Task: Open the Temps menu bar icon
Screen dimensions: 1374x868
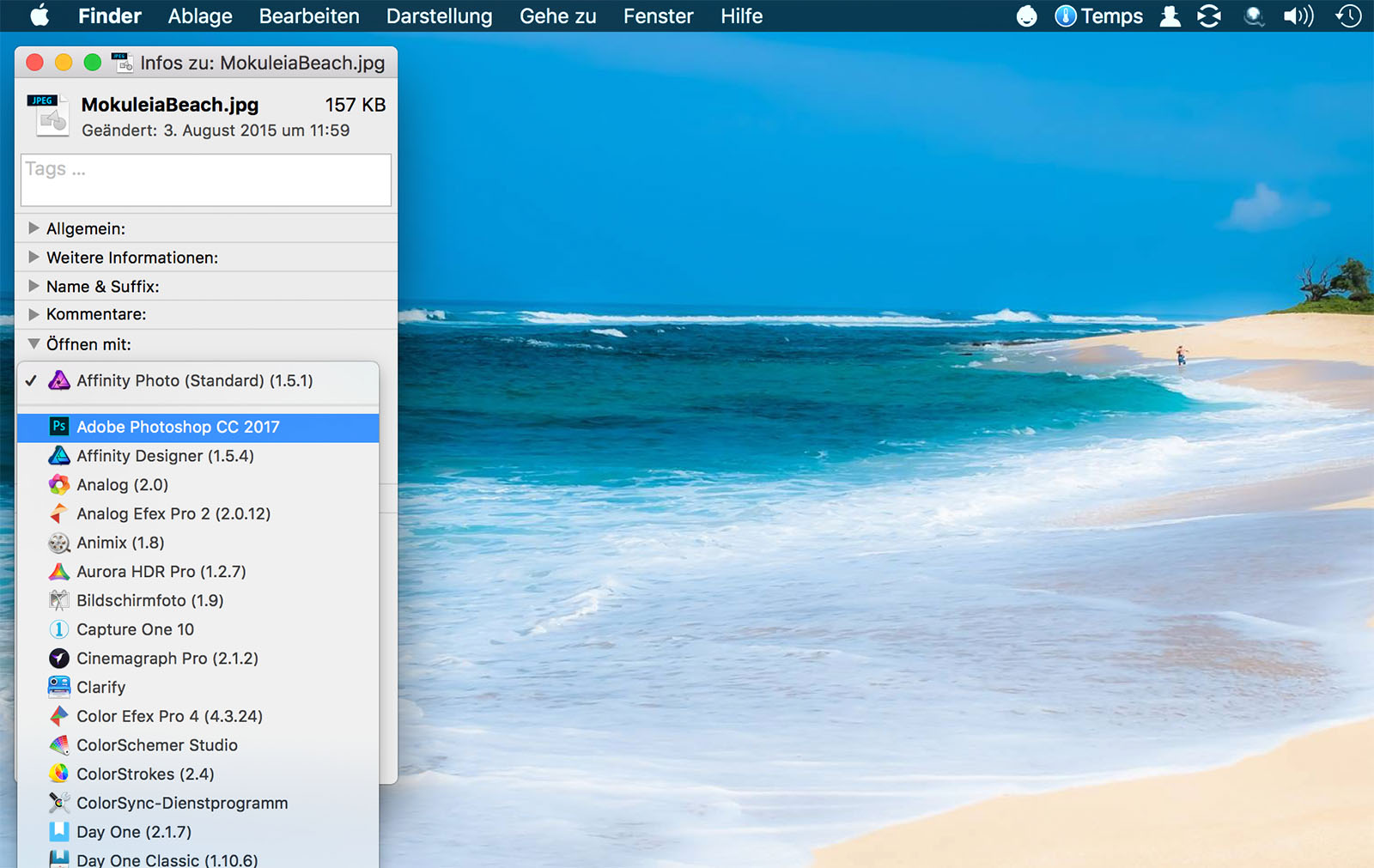Action: point(1098,16)
